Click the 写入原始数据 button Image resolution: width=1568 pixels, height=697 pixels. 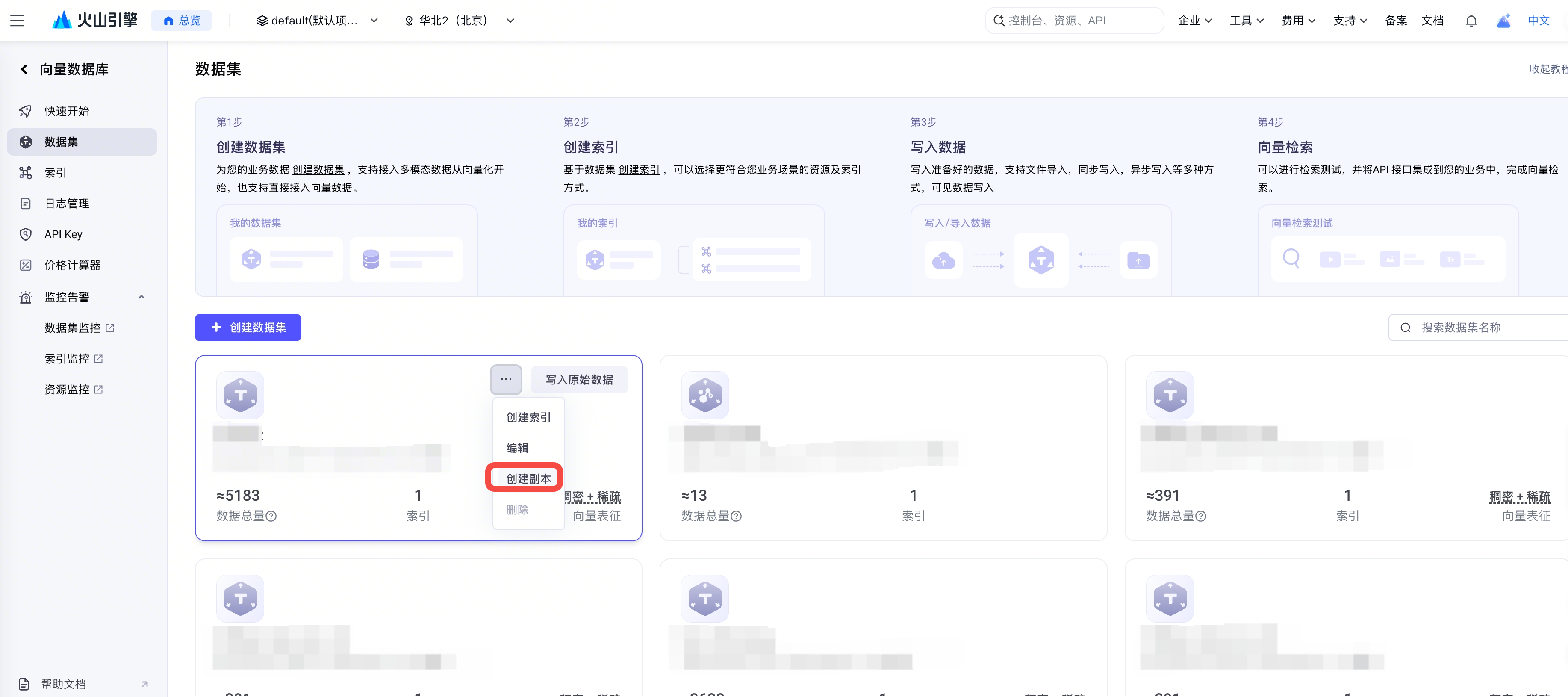[579, 379]
